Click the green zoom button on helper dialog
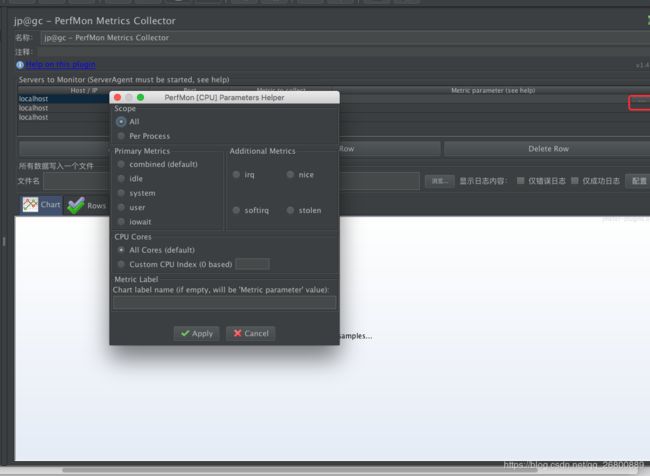The height and width of the screenshot is (476, 650). click(x=141, y=97)
